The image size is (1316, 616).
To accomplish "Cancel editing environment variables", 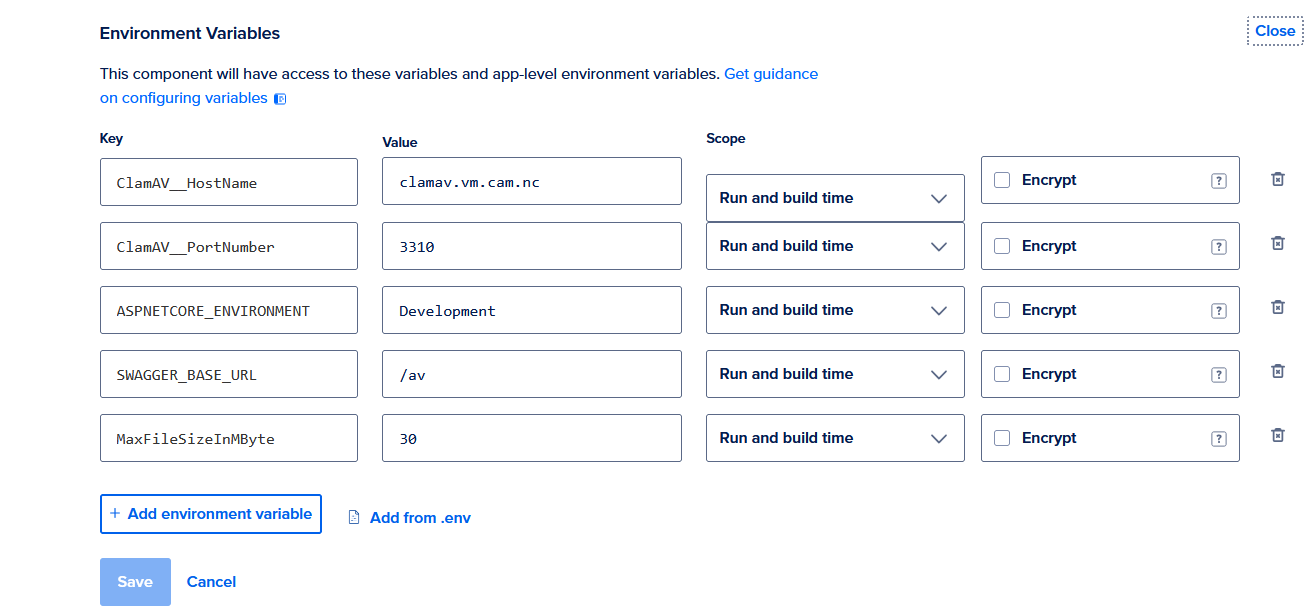I will [211, 582].
